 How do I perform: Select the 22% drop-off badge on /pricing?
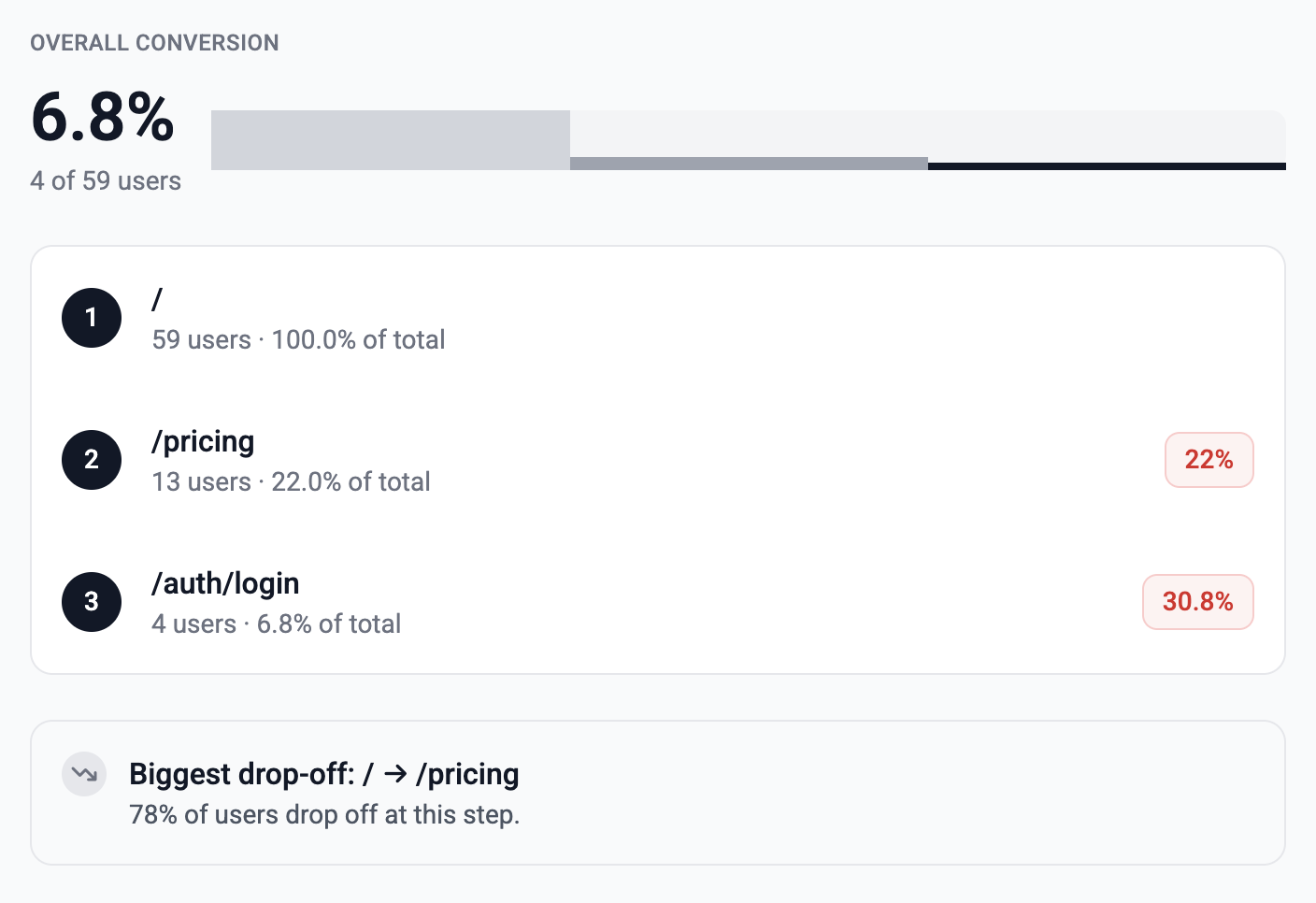point(1209,460)
